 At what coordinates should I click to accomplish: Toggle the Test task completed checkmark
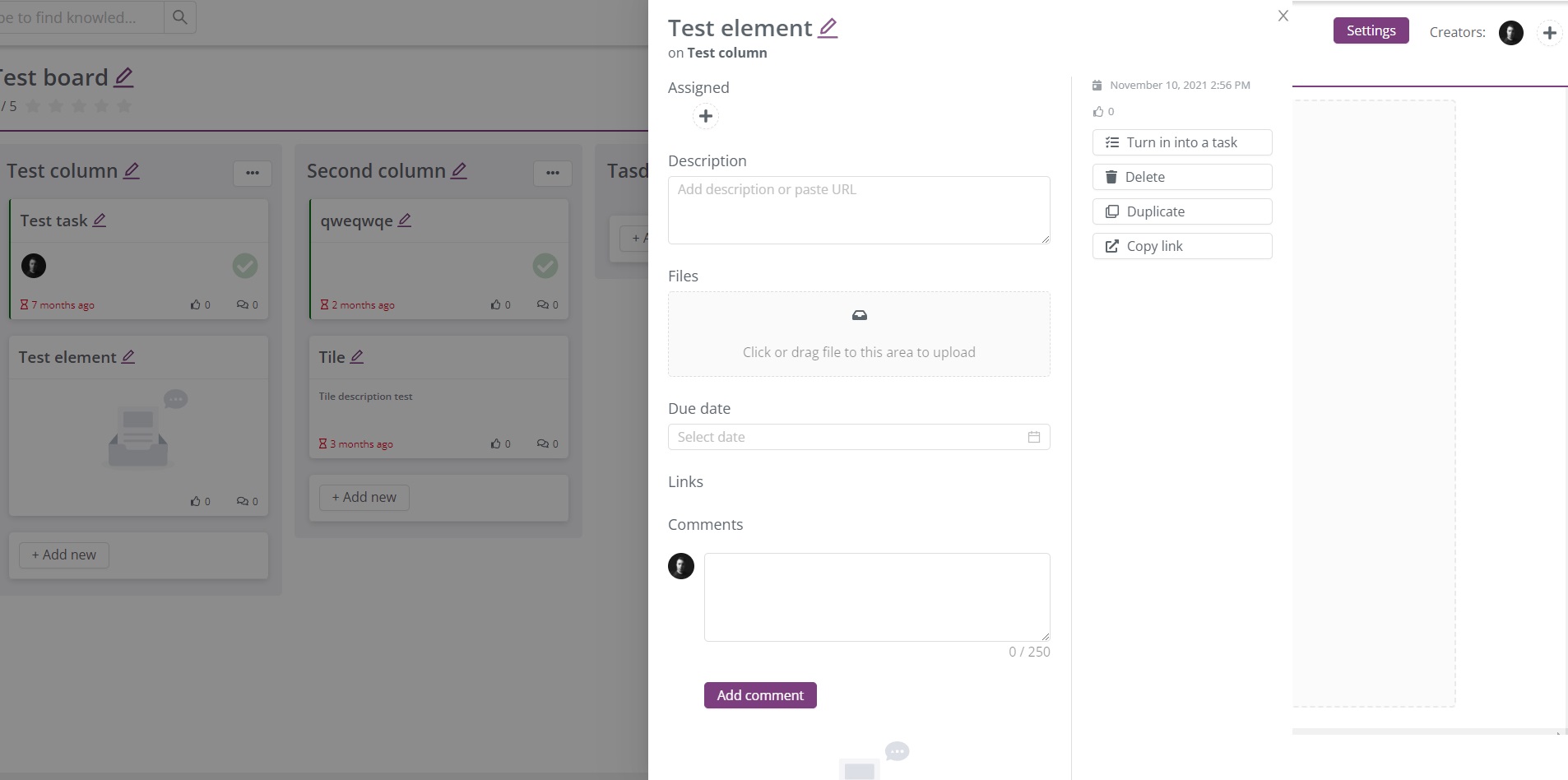point(244,266)
